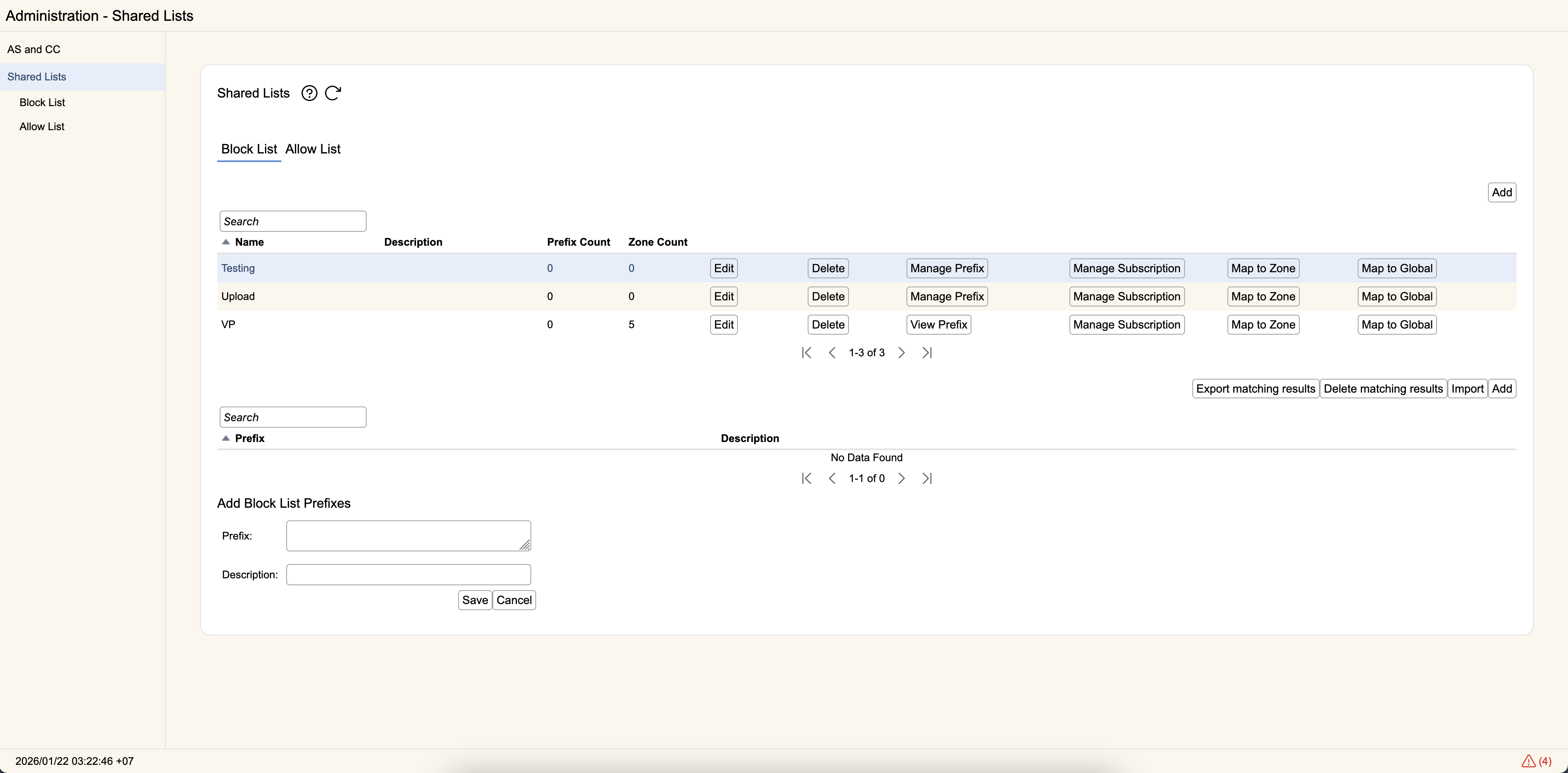Open the Shared Lists help icon
Image resolution: width=1568 pixels, height=773 pixels.
tap(309, 93)
